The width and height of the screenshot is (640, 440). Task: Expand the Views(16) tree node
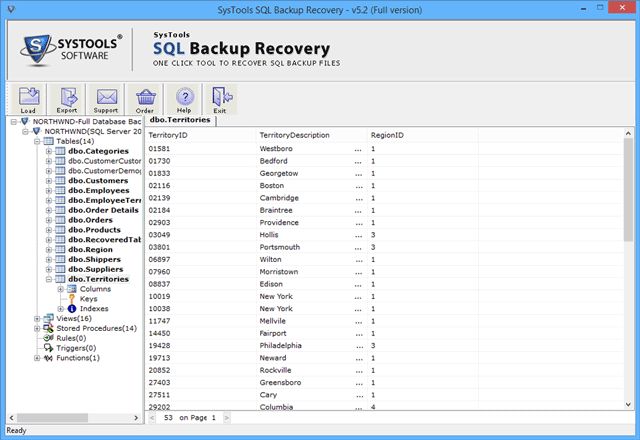pyautogui.click(x=37, y=318)
